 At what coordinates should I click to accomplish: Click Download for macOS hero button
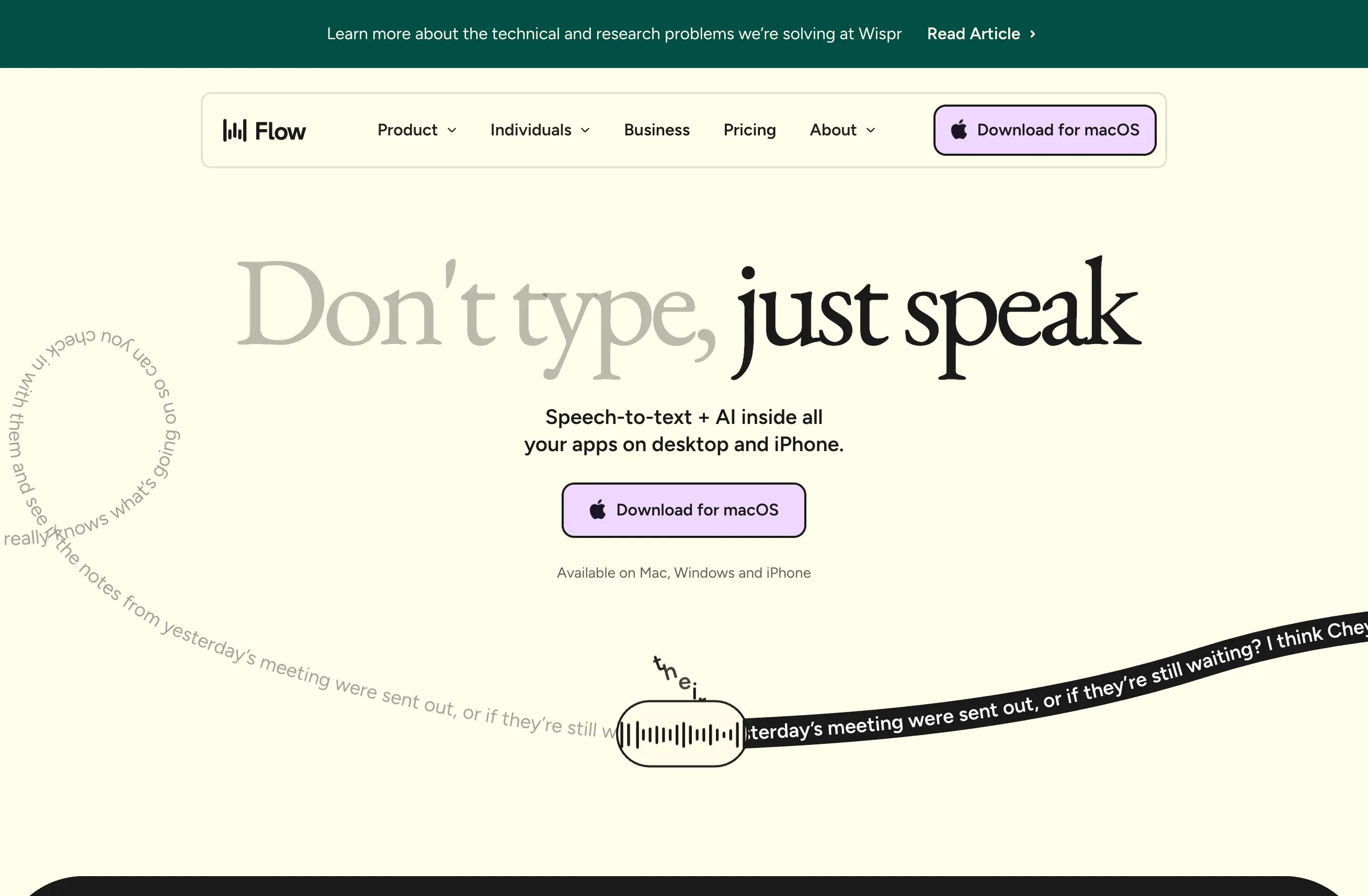pos(684,510)
